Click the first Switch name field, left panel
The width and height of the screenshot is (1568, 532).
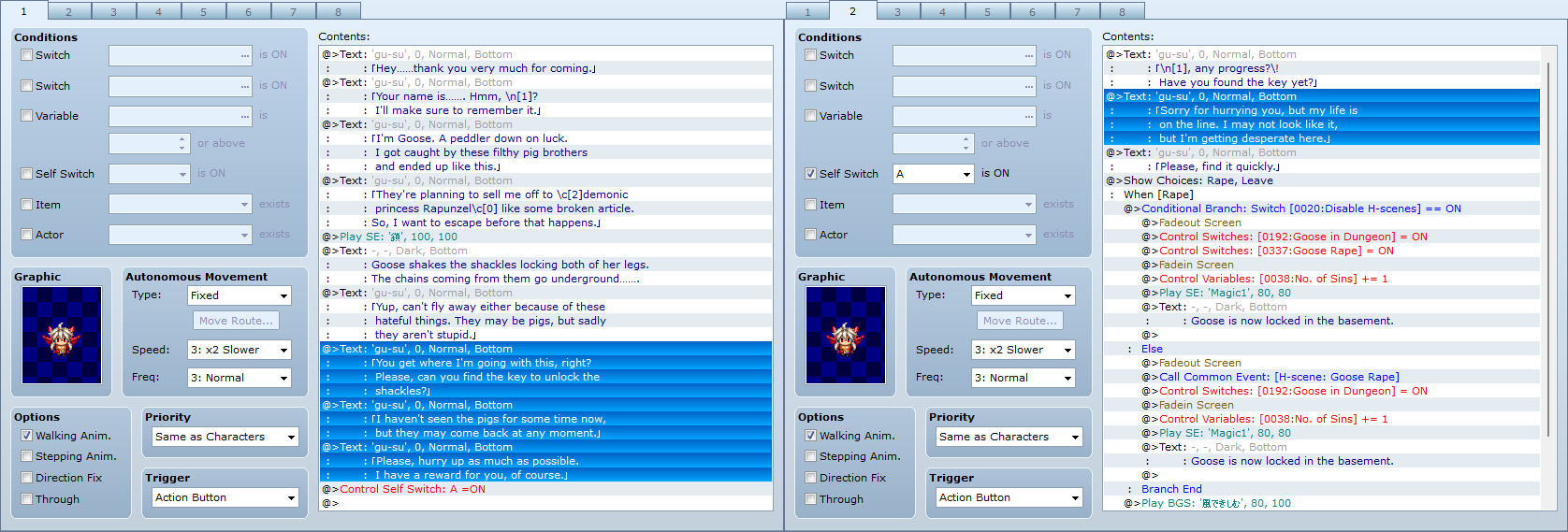(x=181, y=55)
